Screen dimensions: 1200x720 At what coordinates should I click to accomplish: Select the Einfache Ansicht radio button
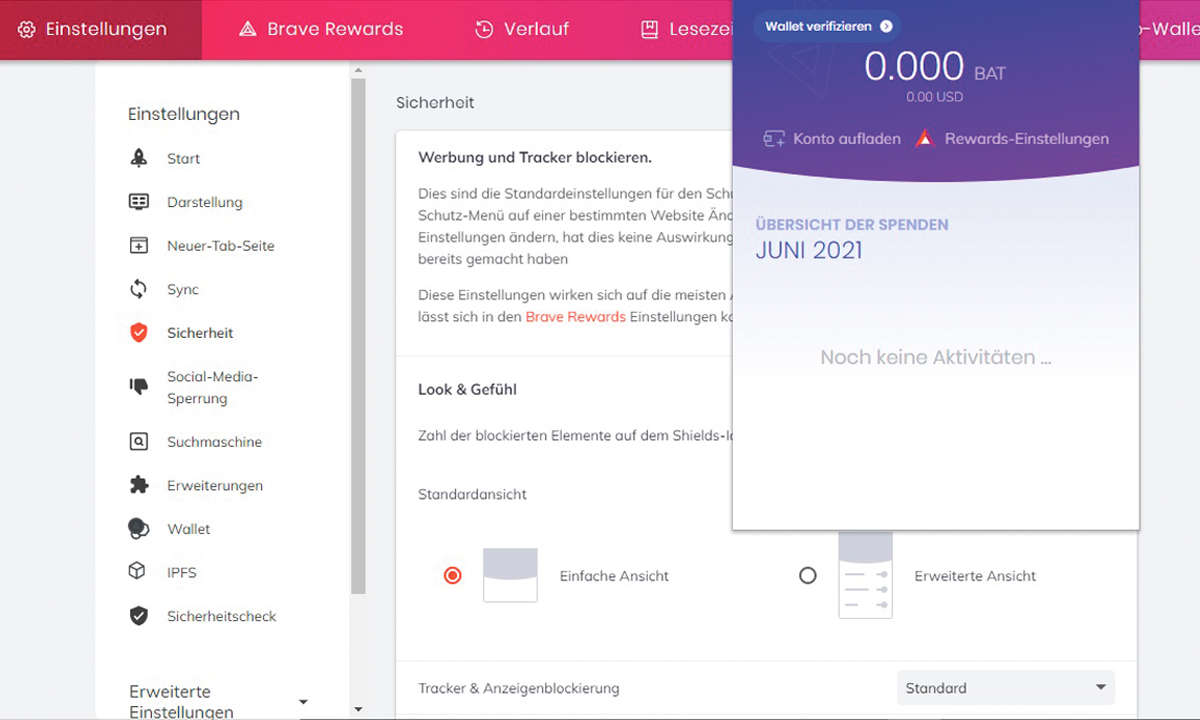tap(453, 575)
